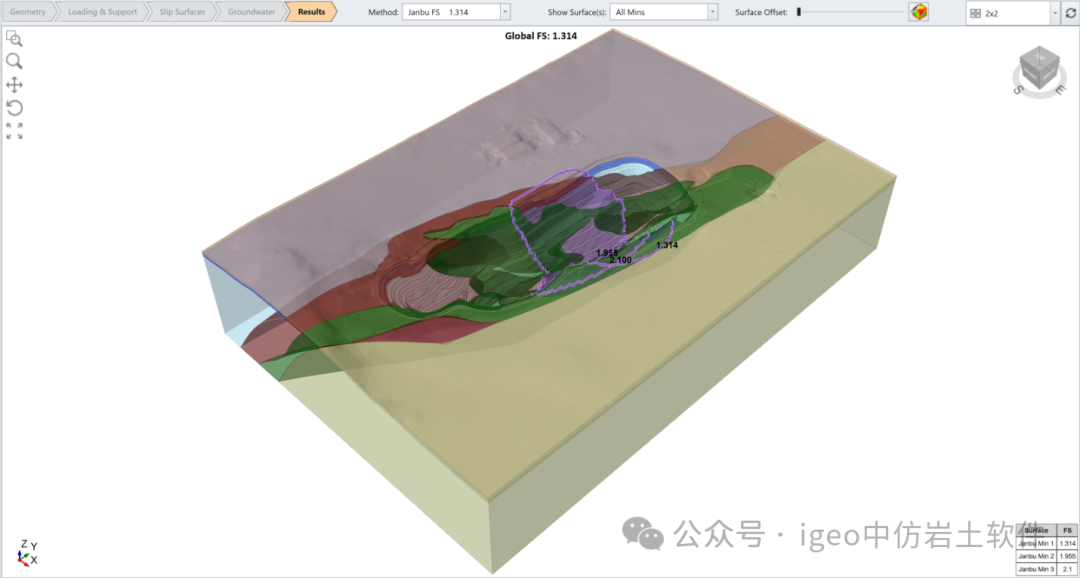This screenshot has width=1080, height=578.
Task: Go to the Slip Surfaces tab
Action: coord(183,12)
